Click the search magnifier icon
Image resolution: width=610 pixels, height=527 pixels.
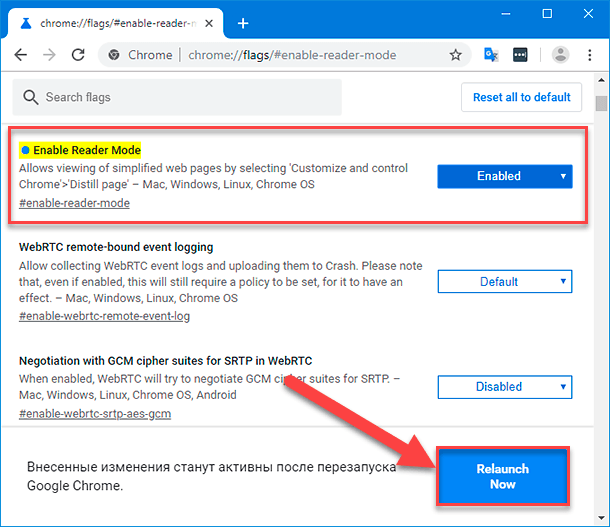[30, 97]
